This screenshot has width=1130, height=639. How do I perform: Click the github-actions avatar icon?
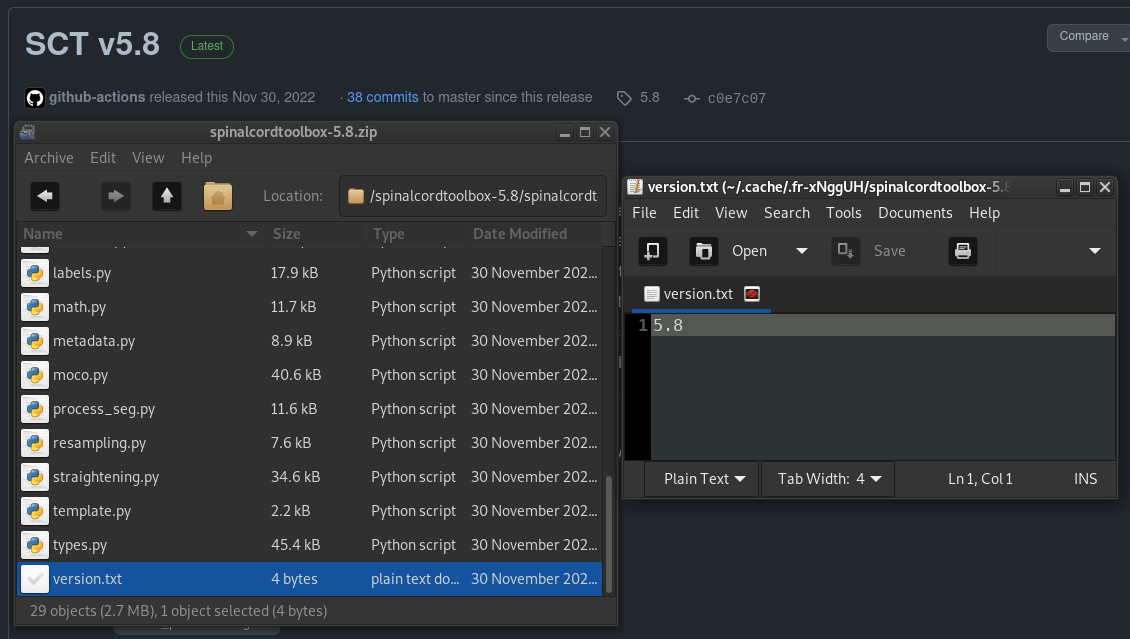33,97
